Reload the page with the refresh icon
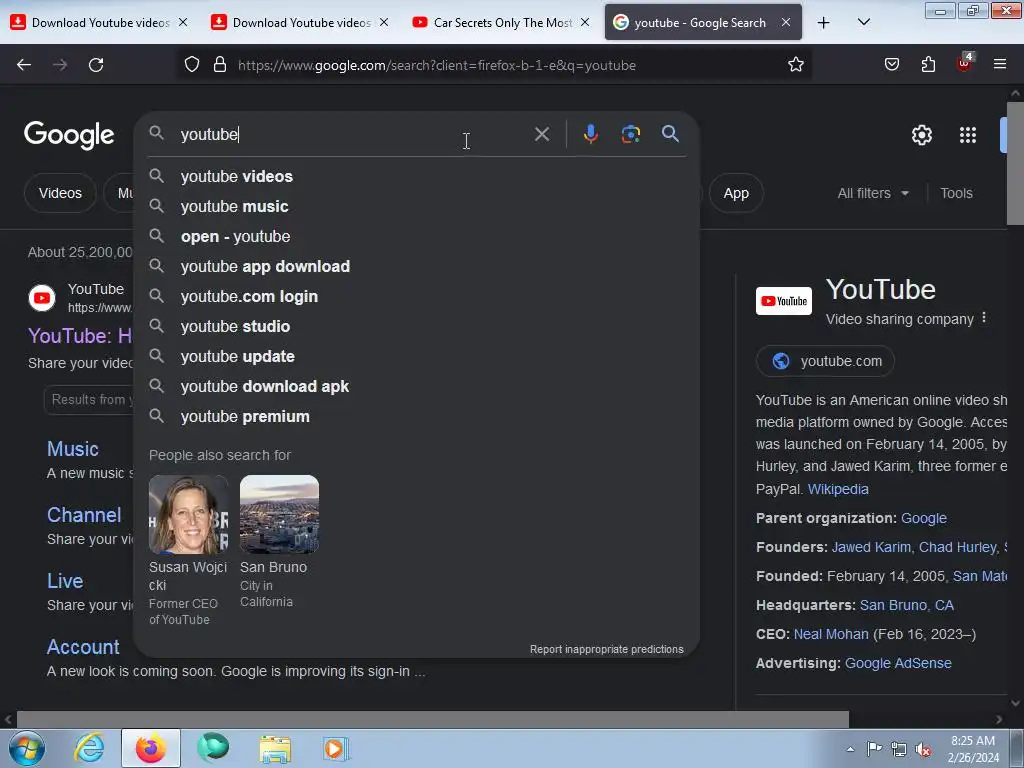Image resolution: width=1024 pixels, height=768 pixels. 96,65
